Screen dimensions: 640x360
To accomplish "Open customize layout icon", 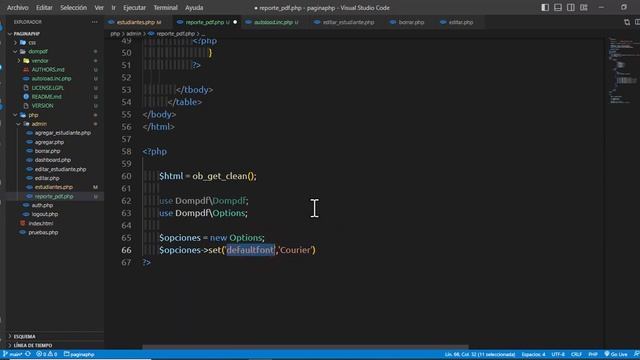I will (584, 7).
